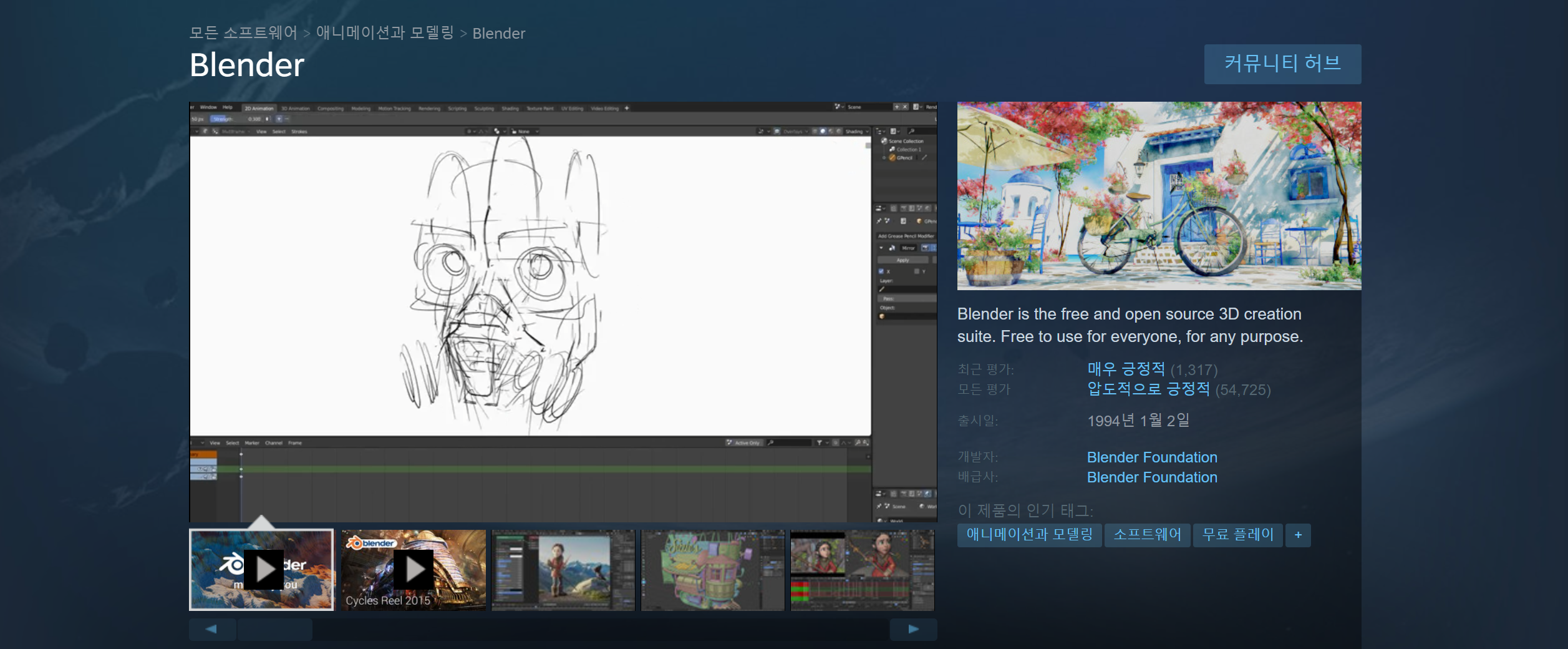This screenshot has height=649, width=1568.
Task: Open developer Blender Foundation link beside 개발자
Action: 1152,457
